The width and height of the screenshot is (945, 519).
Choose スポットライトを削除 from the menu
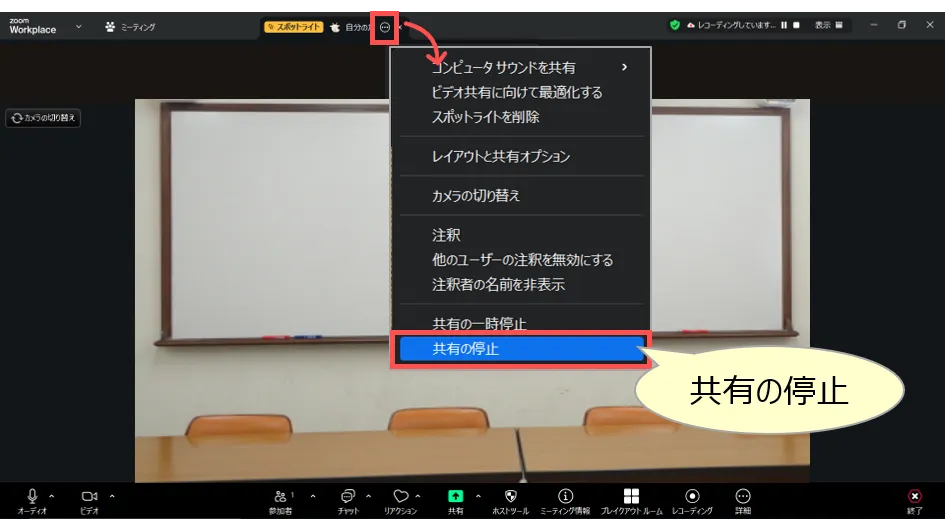point(486,117)
